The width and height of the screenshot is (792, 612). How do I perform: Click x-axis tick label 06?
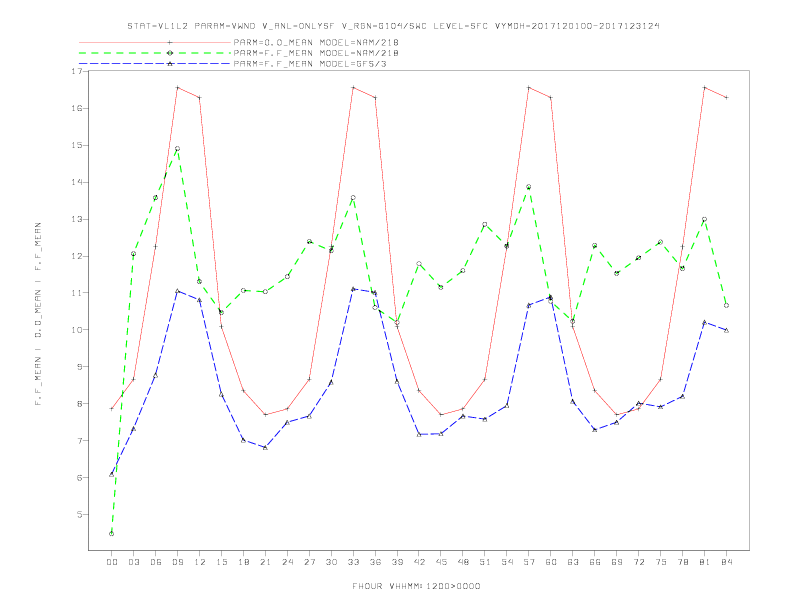156,562
